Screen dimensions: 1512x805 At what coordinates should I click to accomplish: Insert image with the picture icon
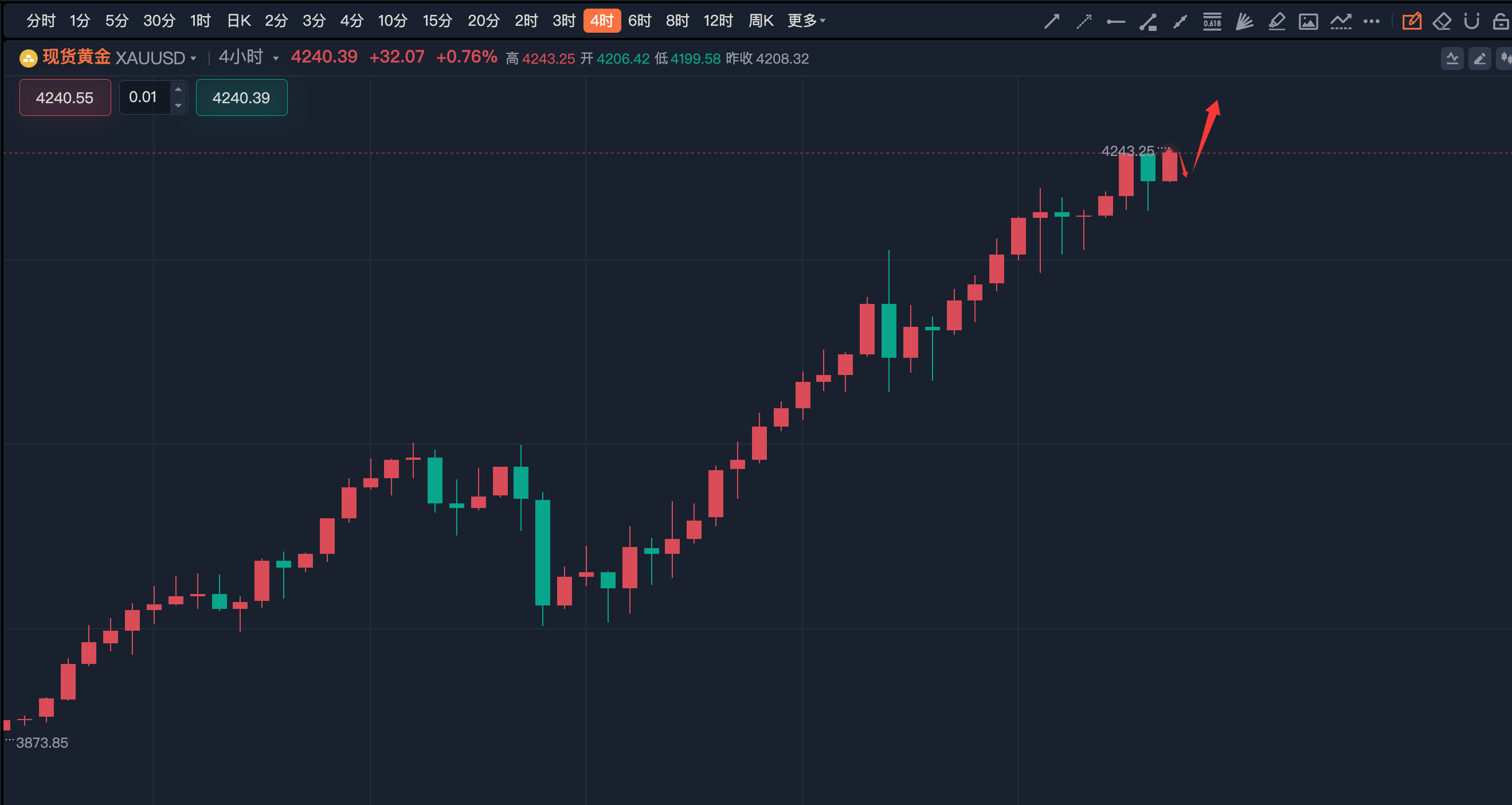(1309, 22)
